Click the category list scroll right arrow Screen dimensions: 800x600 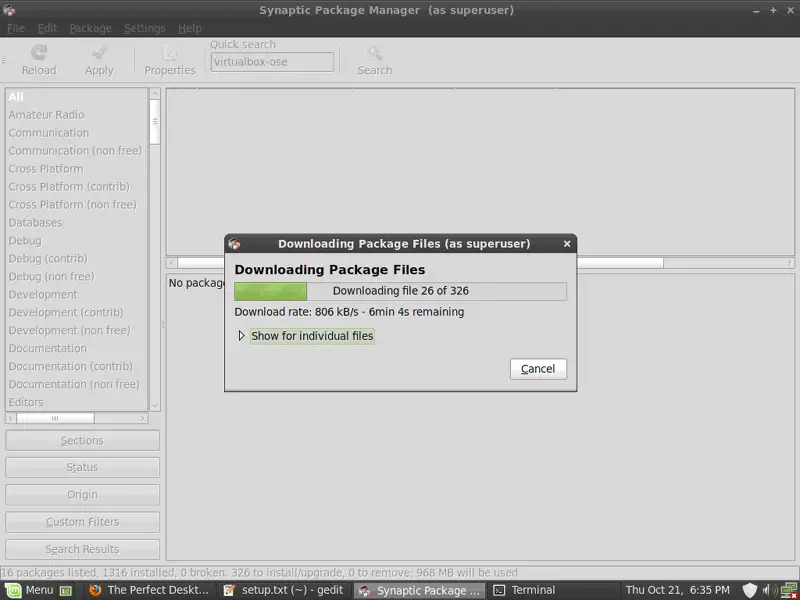click(x=143, y=418)
